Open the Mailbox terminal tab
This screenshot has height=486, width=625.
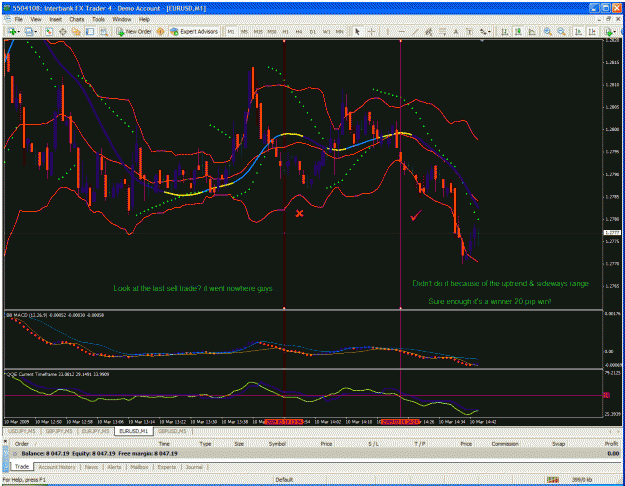[139, 467]
